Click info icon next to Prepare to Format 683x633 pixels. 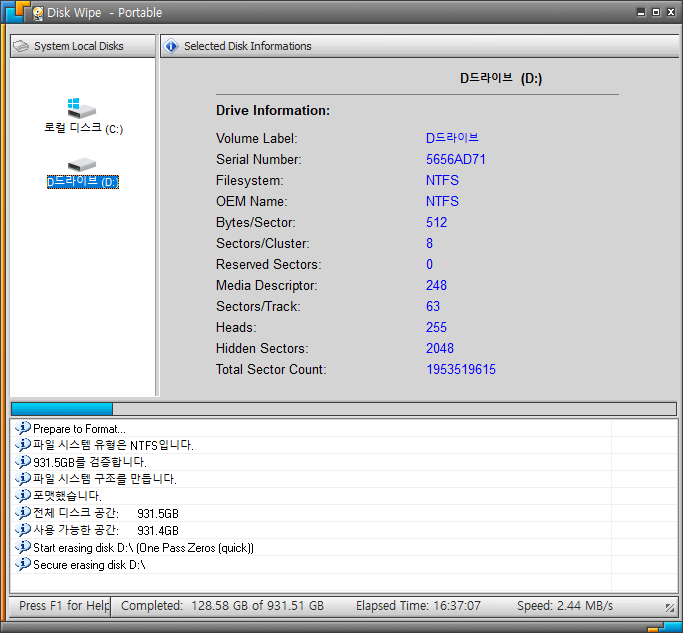tap(24, 429)
